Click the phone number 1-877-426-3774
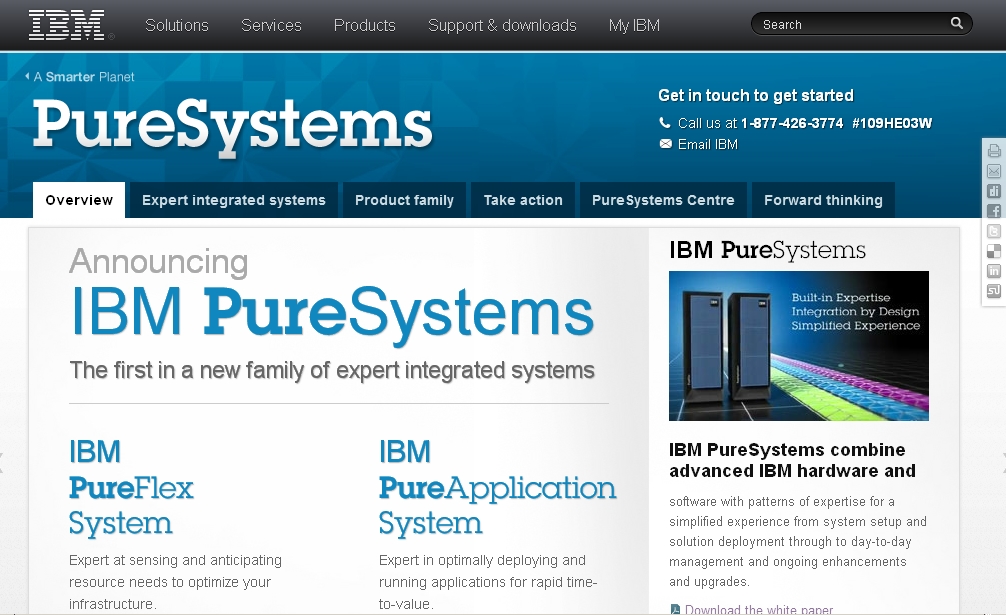 [x=792, y=123]
